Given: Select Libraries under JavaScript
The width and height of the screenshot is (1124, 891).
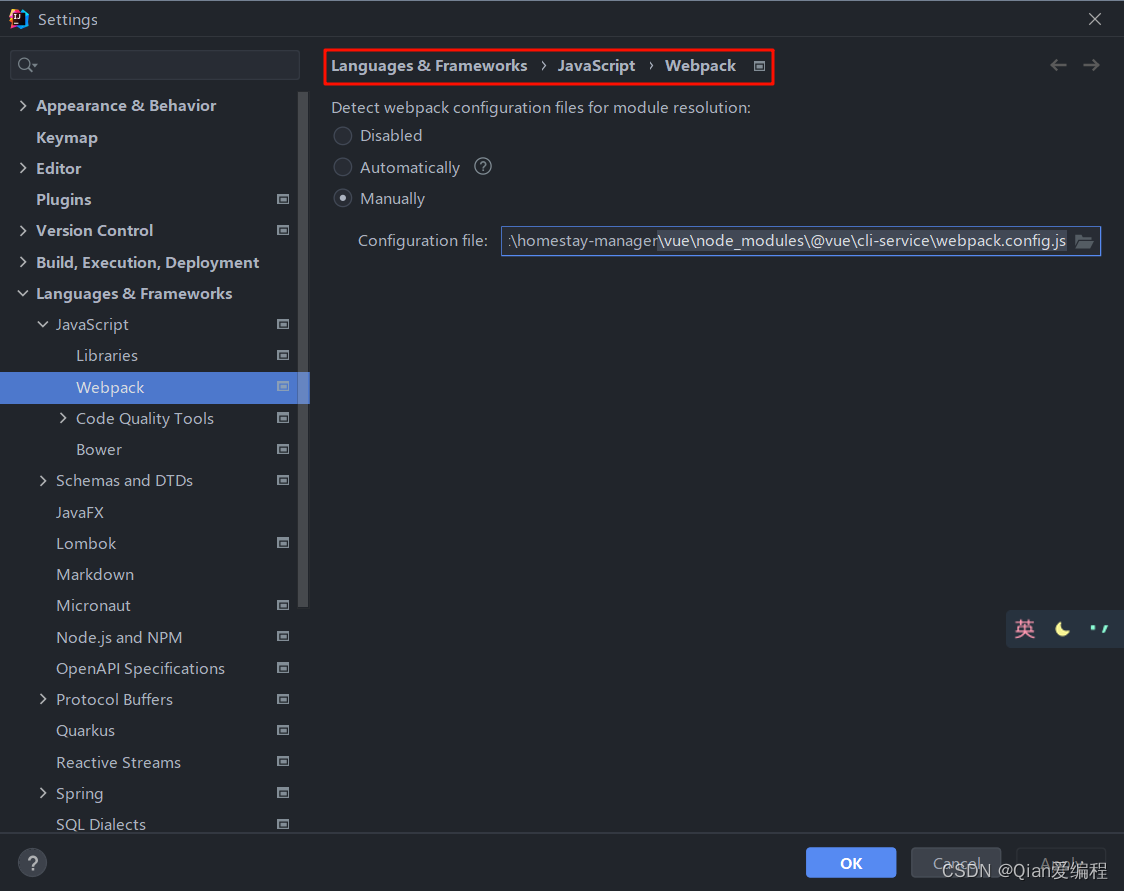Looking at the screenshot, I should (107, 356).
